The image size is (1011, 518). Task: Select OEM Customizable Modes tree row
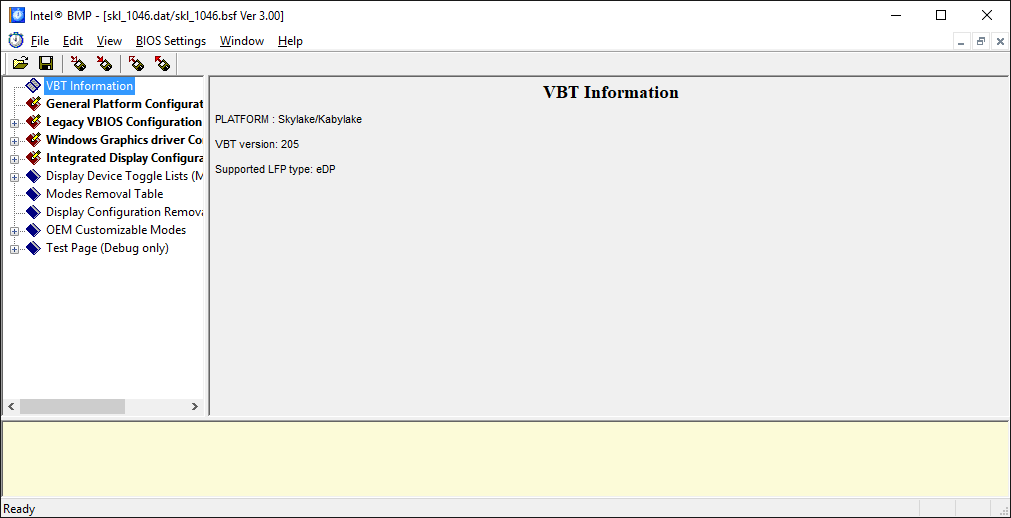[116, 230]
